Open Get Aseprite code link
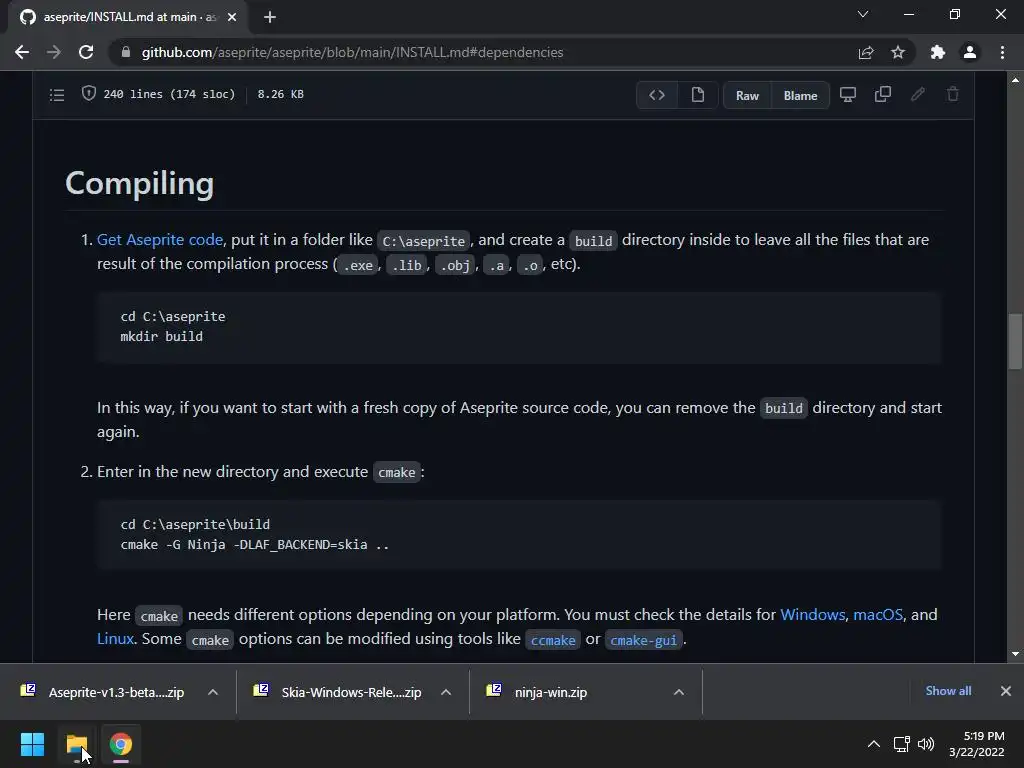The width and height of the screenshot is (1024, 768). pyautogui.click(x=160, y=240)
